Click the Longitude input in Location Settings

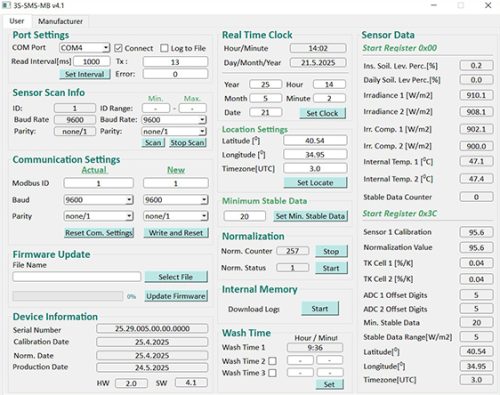[315, 154]
